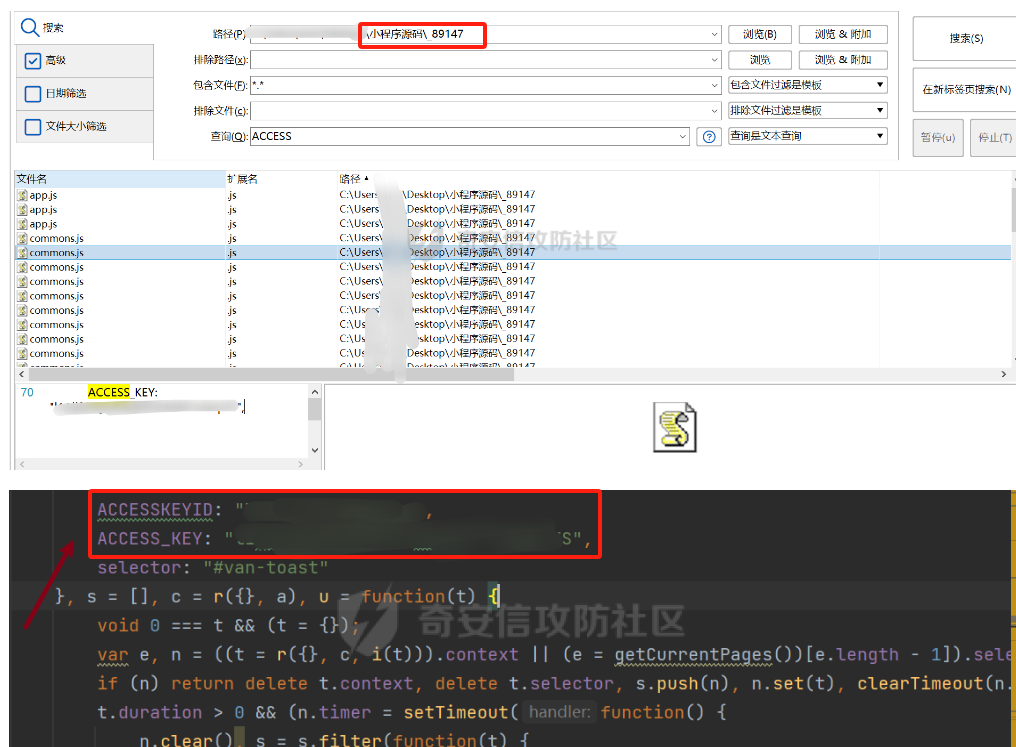Viewport: 1016px width, 747px height.
Task: Open the 包含文件过滤是模板 dropdown
Action: click(x=807, y=85)
